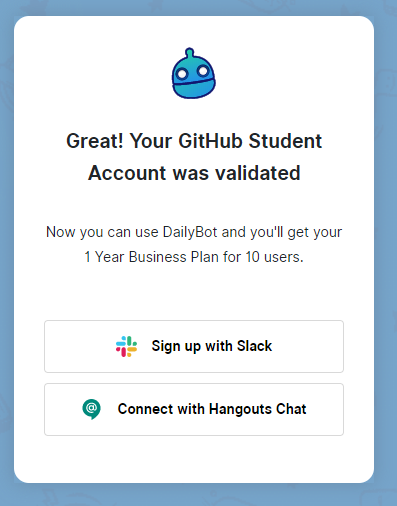Click the "Account was validated" heading line
The image size is (397, 506).
pyautogui.click(x=194, y=173)
